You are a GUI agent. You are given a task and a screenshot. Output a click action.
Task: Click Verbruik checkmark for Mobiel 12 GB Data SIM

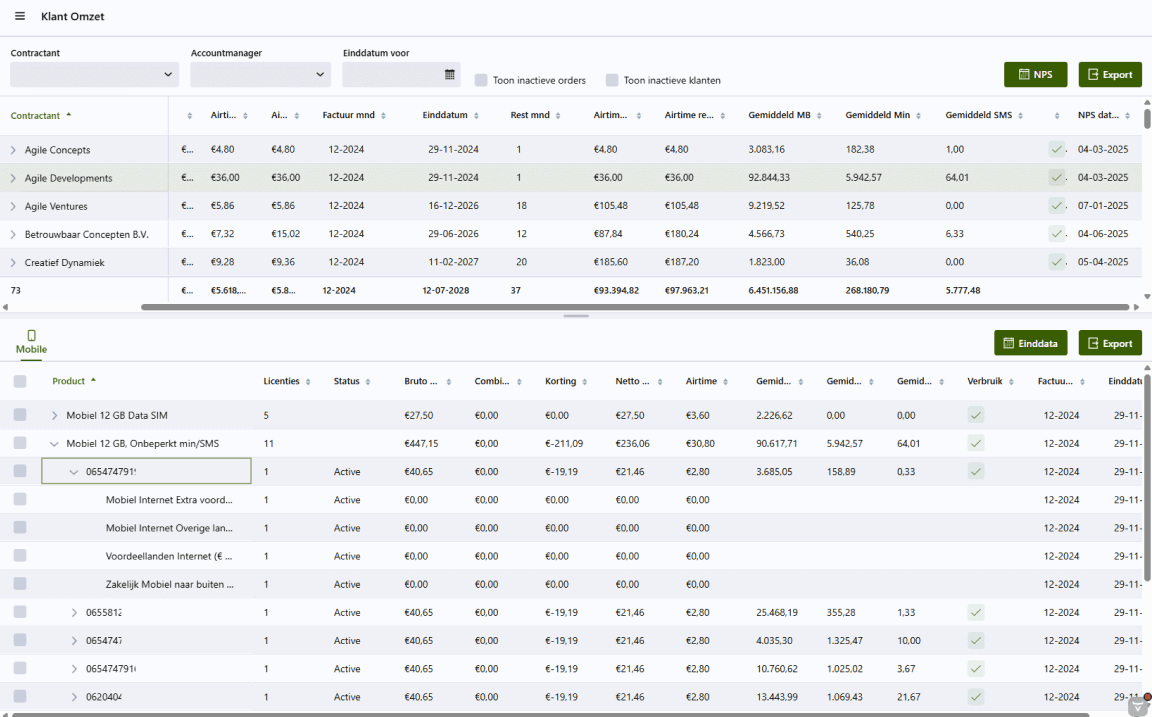pos(976,415)
